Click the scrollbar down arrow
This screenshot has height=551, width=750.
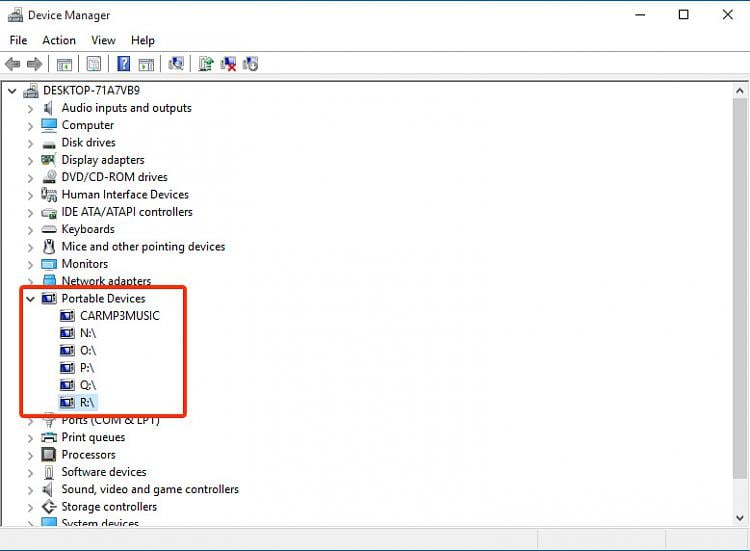739,518
